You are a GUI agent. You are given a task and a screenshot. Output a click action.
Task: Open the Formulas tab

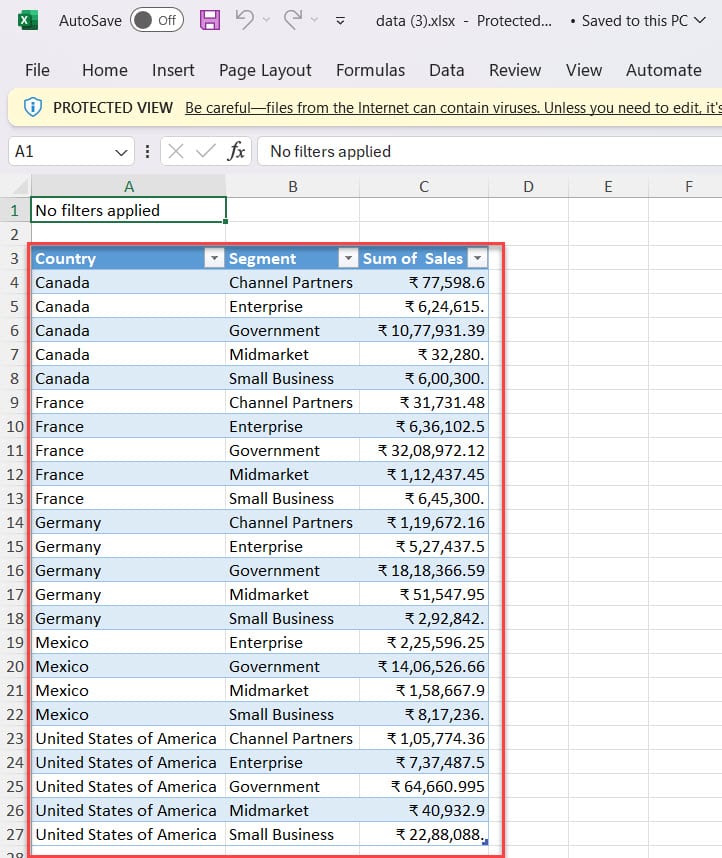point(371,70)
